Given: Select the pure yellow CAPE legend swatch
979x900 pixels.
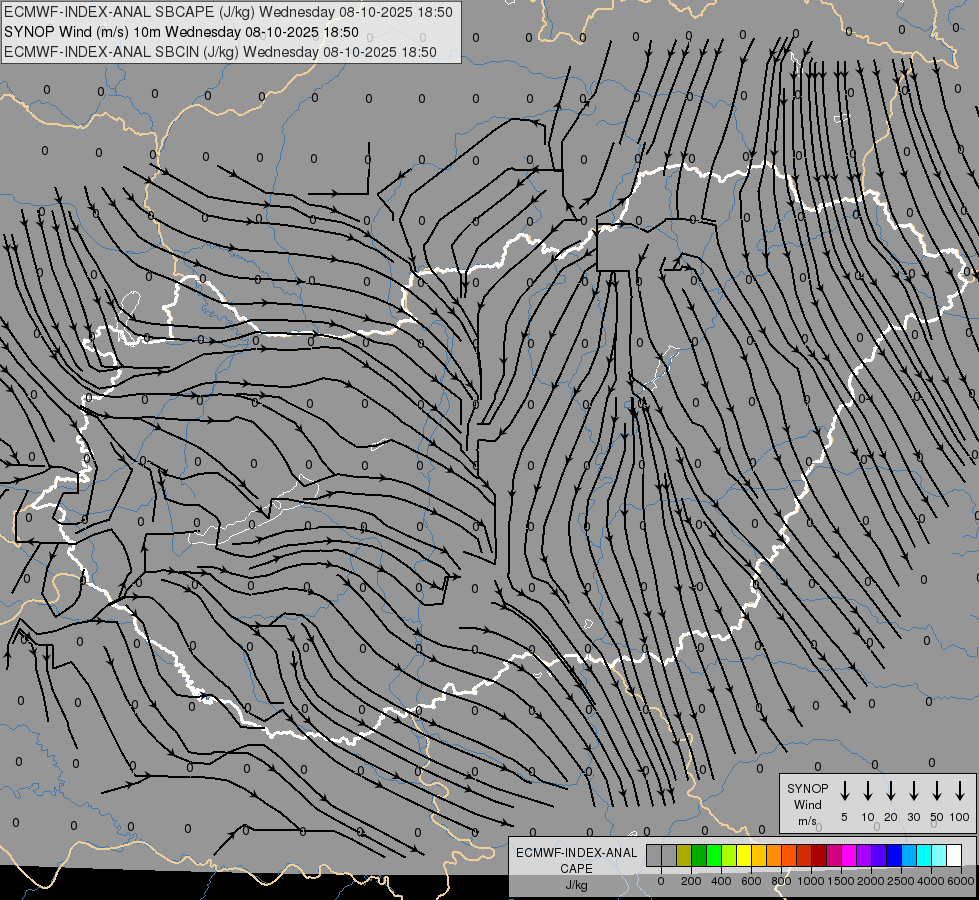Looking at the screenshot, I should [744, 855].
